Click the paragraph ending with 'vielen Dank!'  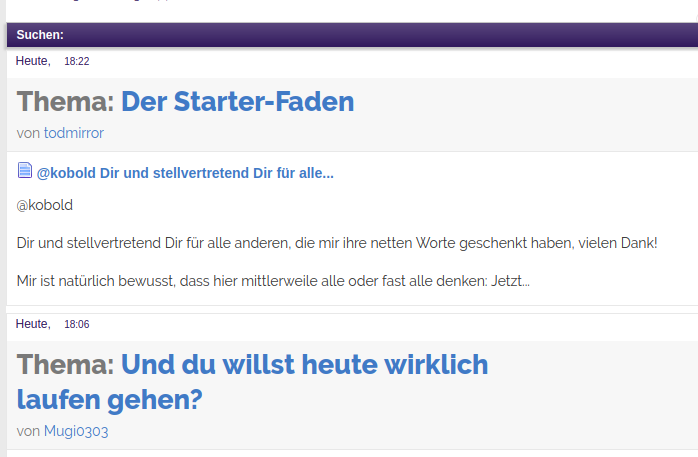[337, 243]
